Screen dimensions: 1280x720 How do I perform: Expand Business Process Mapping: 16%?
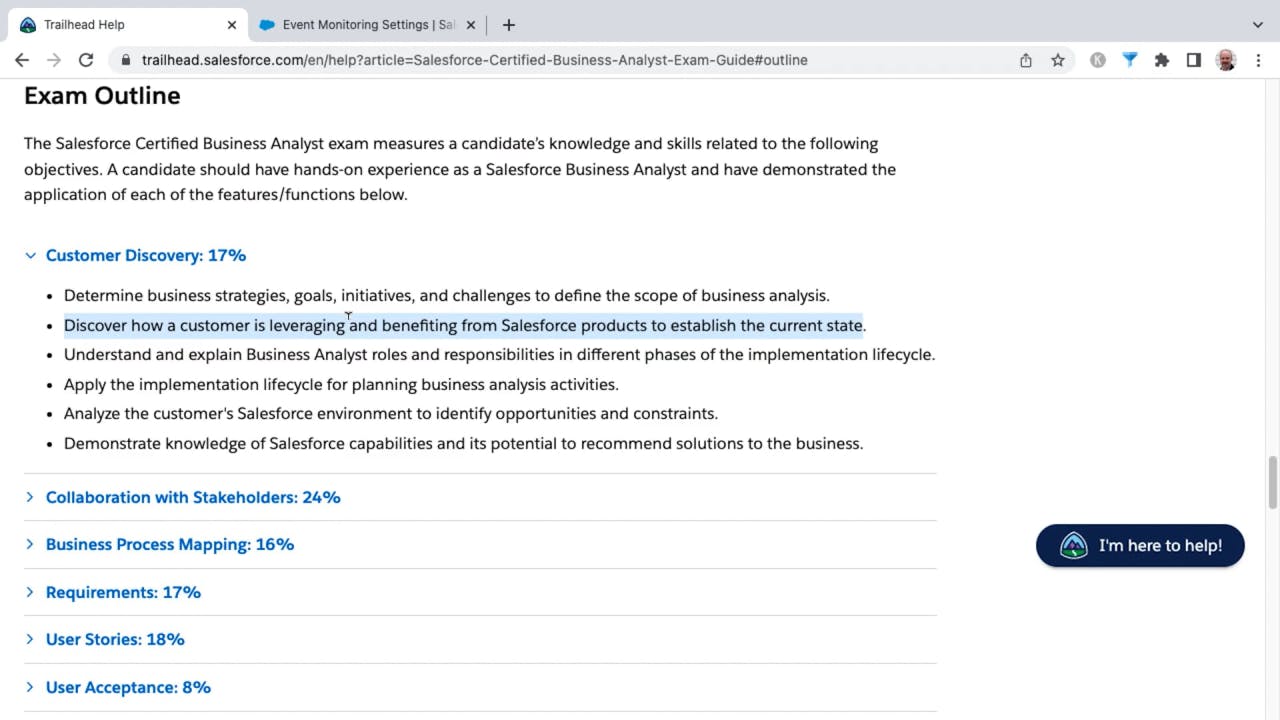point(169,545)
